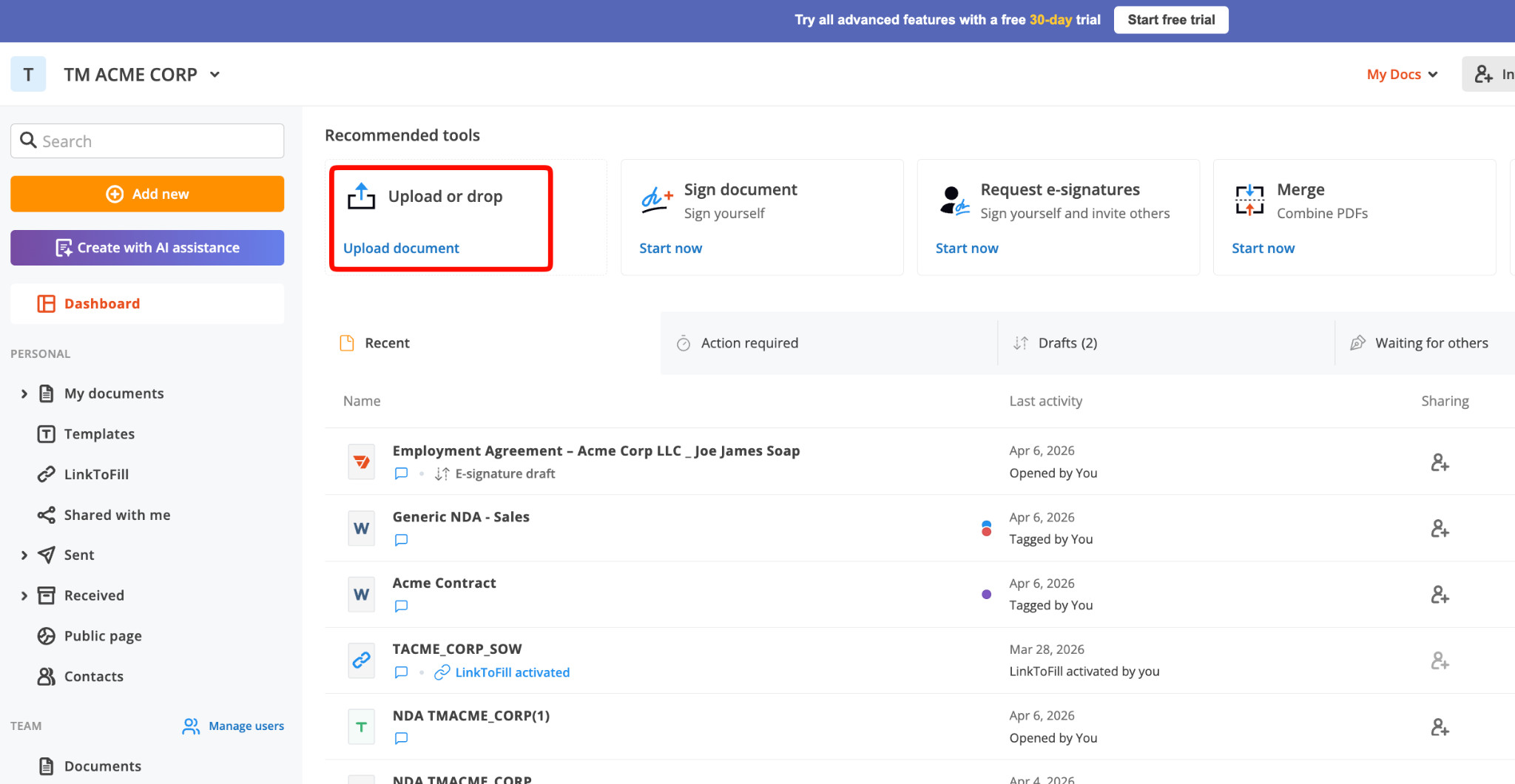
Task: Click comment icon under Acme Contract
Action: coord(401,606)
